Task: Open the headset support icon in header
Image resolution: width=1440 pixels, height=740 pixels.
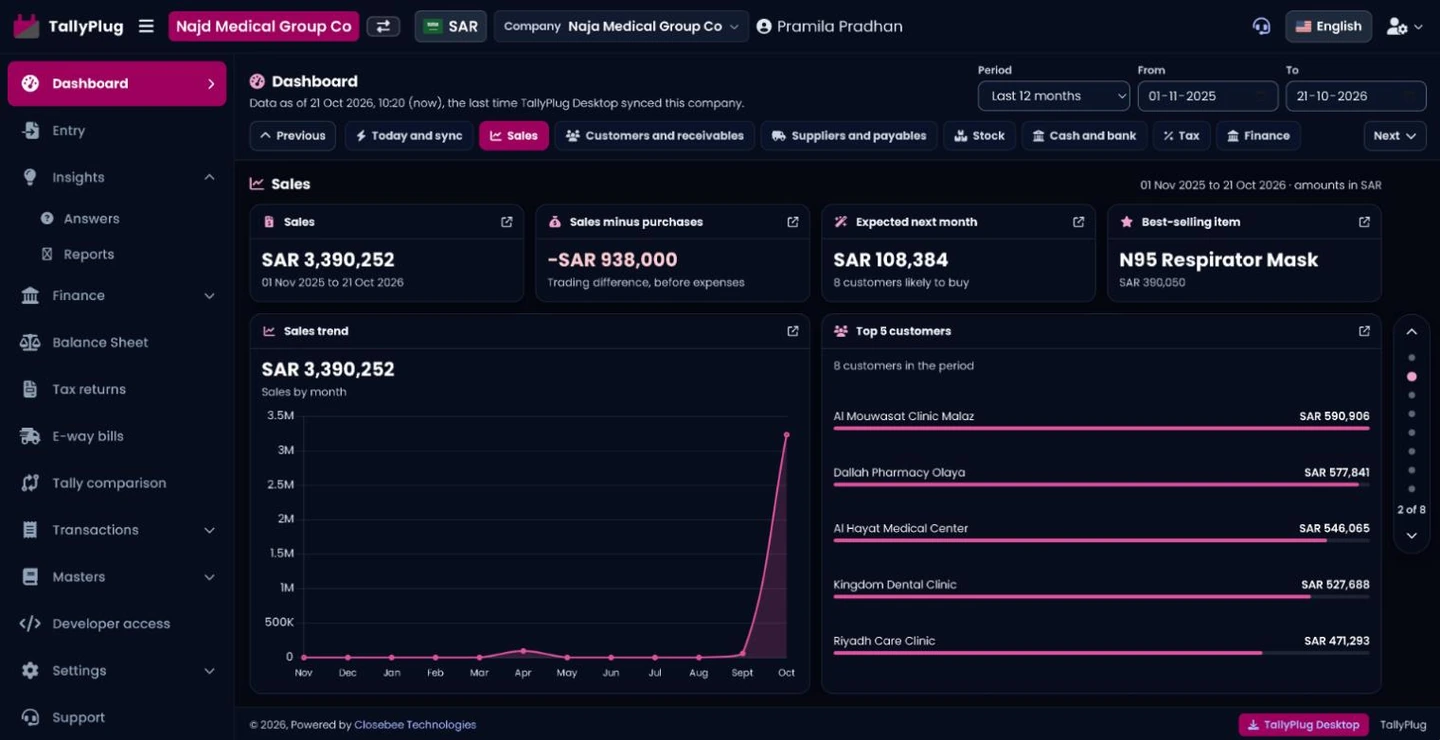Action: coord(1261,26)
